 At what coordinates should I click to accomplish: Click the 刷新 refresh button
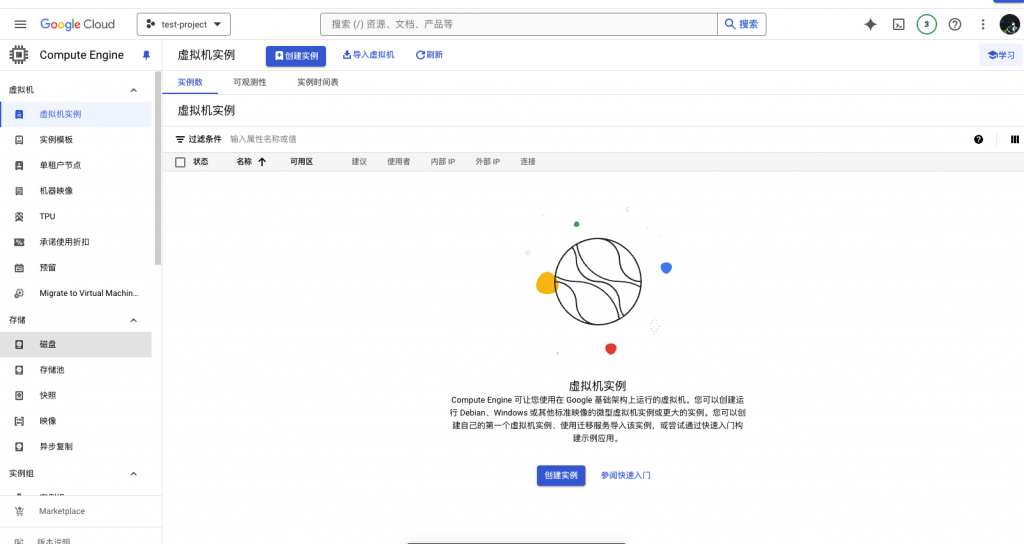[x=429, y=55]
